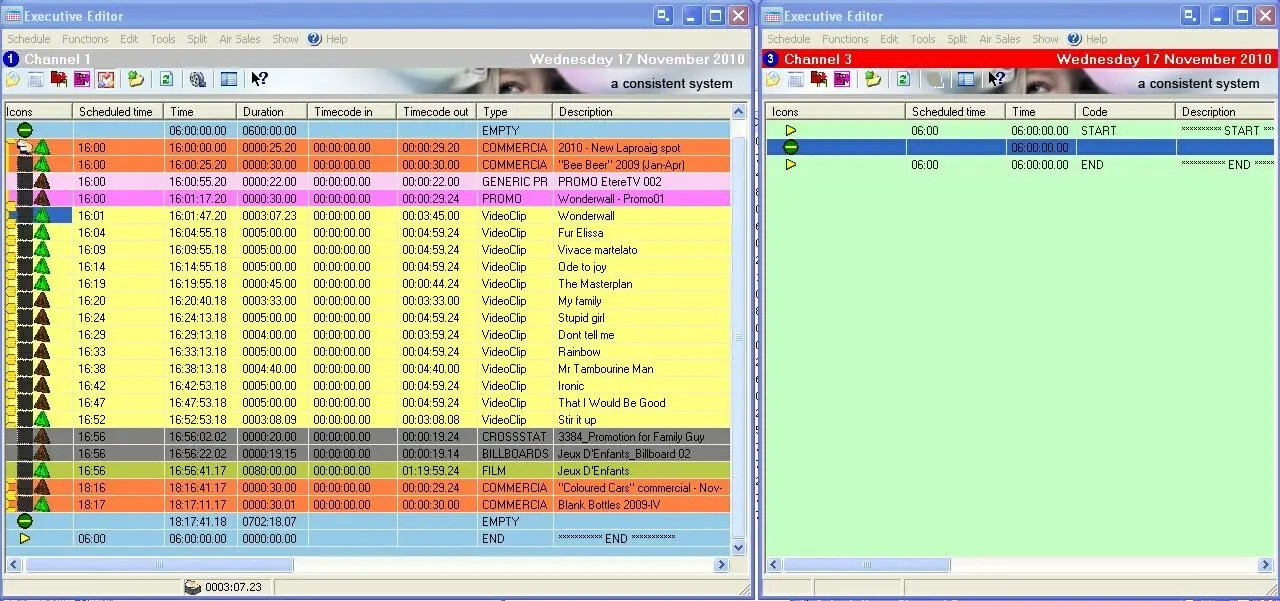Viewport: 1280px width, 601px height.
Task: Click the magenta film icon in Channel 1 toolbar
Action: [82, 80]
